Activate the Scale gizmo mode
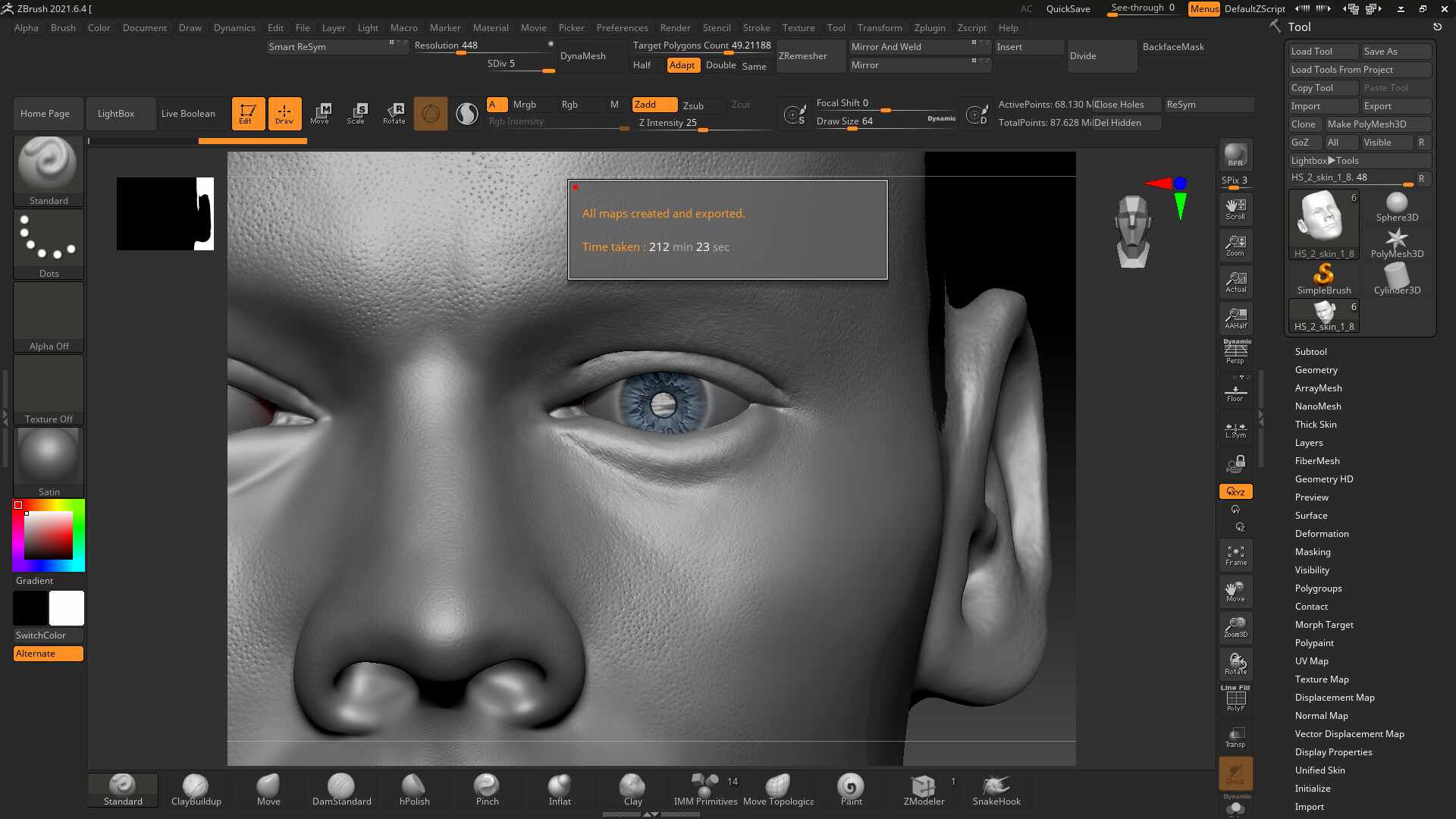Viewport: 1456px width, 819px height. pos(356,114)
